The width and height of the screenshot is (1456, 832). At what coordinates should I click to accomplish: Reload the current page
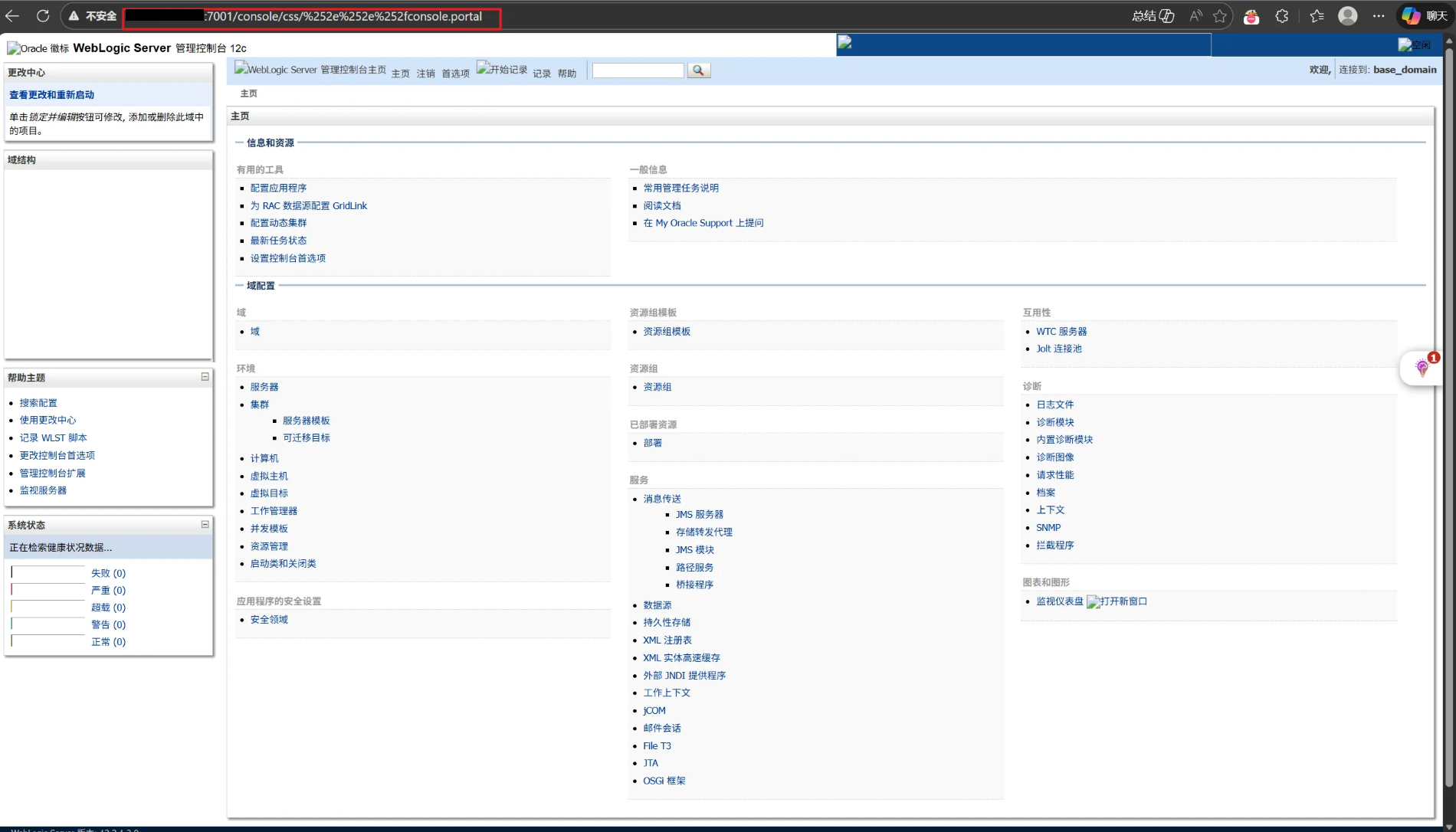tap(43, 16)
